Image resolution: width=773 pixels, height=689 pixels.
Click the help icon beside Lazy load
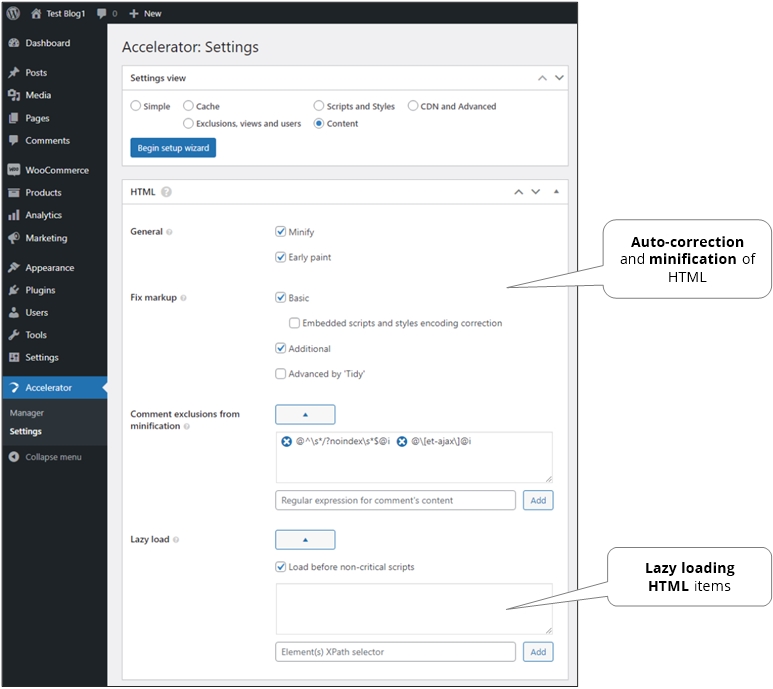(176, 540)
